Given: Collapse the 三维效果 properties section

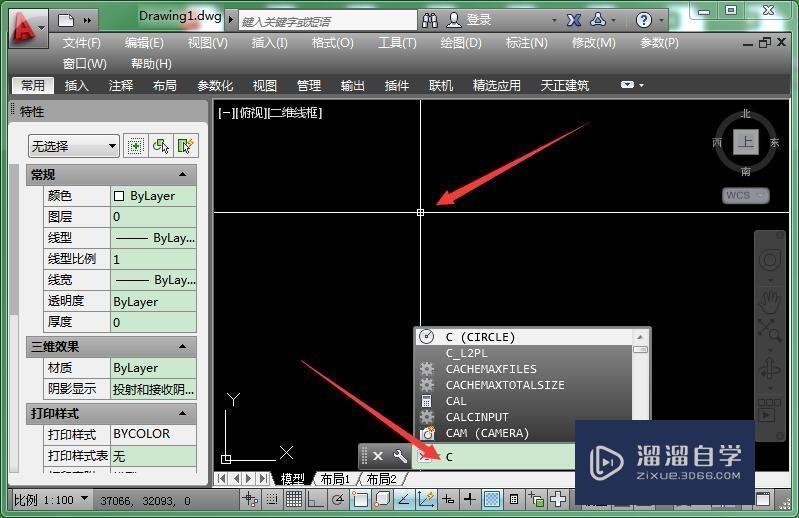Looking at the screenshot, I should point(182,347).
